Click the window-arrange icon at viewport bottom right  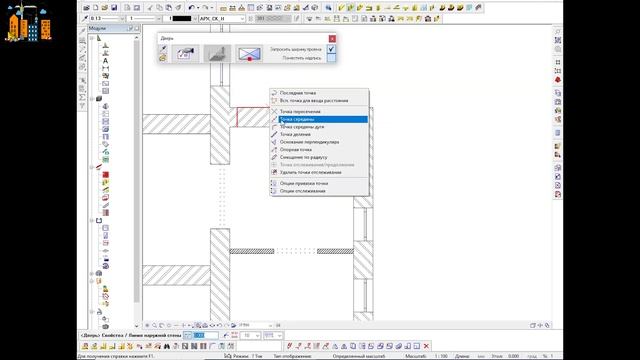532,325
